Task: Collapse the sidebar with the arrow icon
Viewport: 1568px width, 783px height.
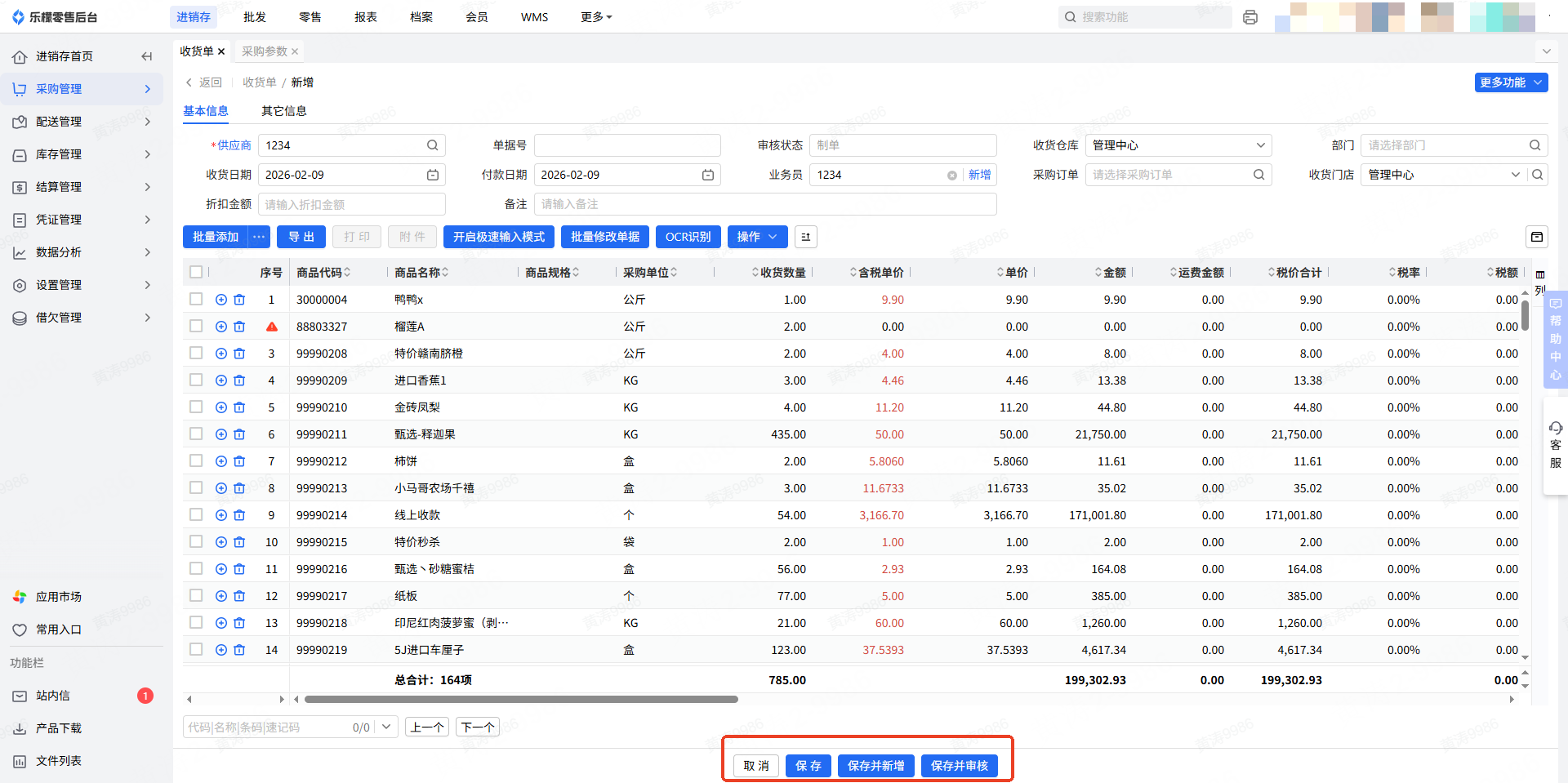Action: point(147,56)
